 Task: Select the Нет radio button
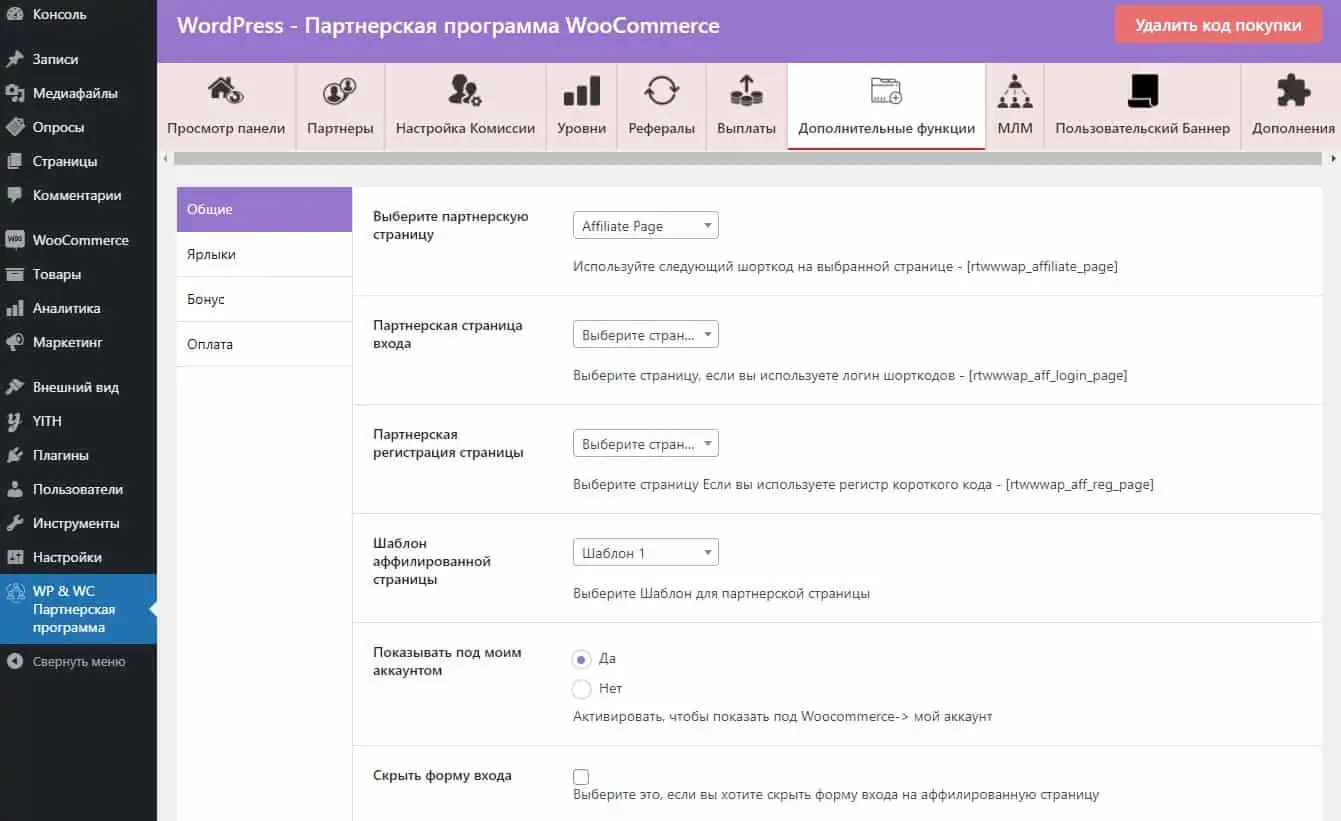[581, 689]
